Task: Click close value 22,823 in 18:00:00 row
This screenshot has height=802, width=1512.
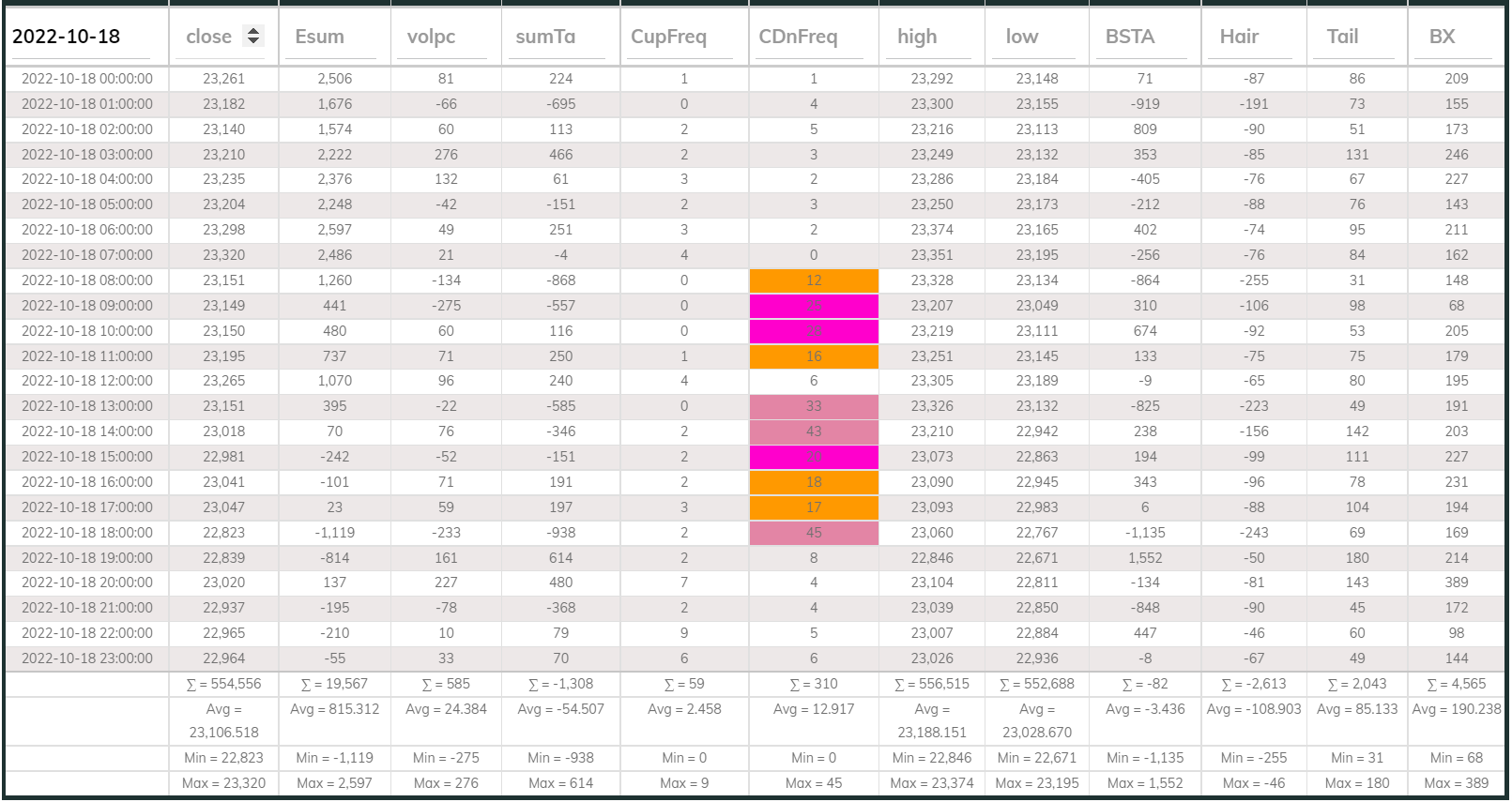Action: click(x=223, y=533)
